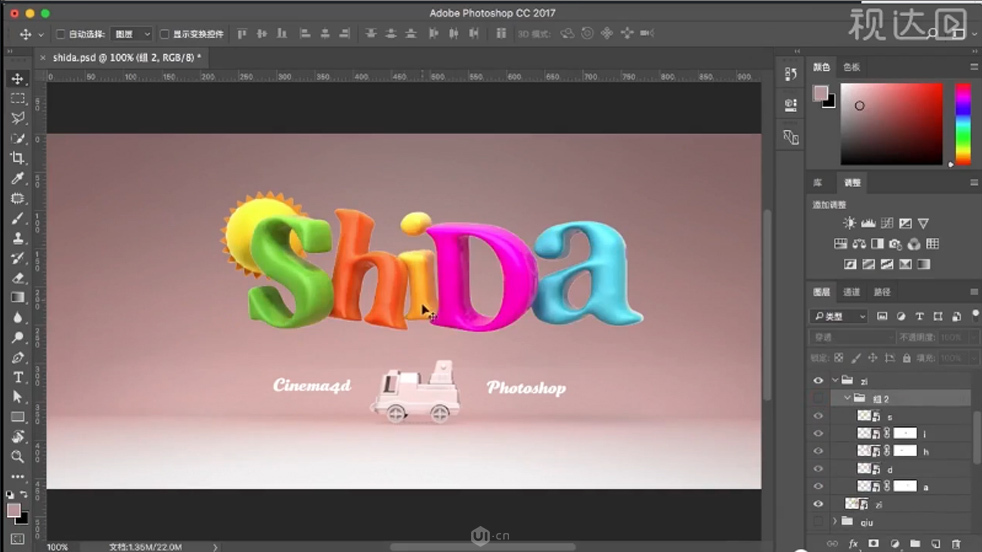Select the Eraser tool
982x552 pixels.
[18, 278]
